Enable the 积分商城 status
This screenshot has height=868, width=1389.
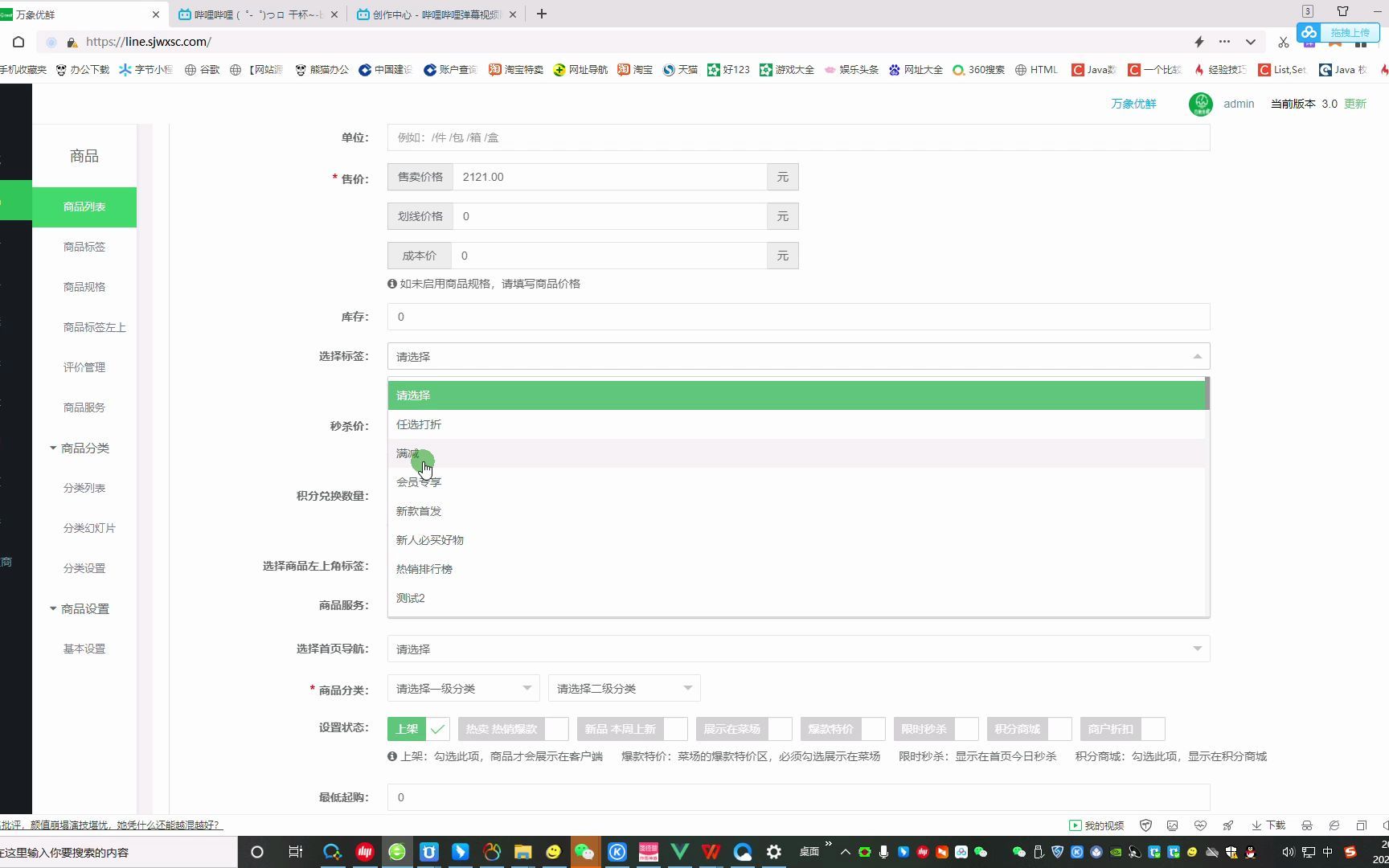pos(1059,729)
